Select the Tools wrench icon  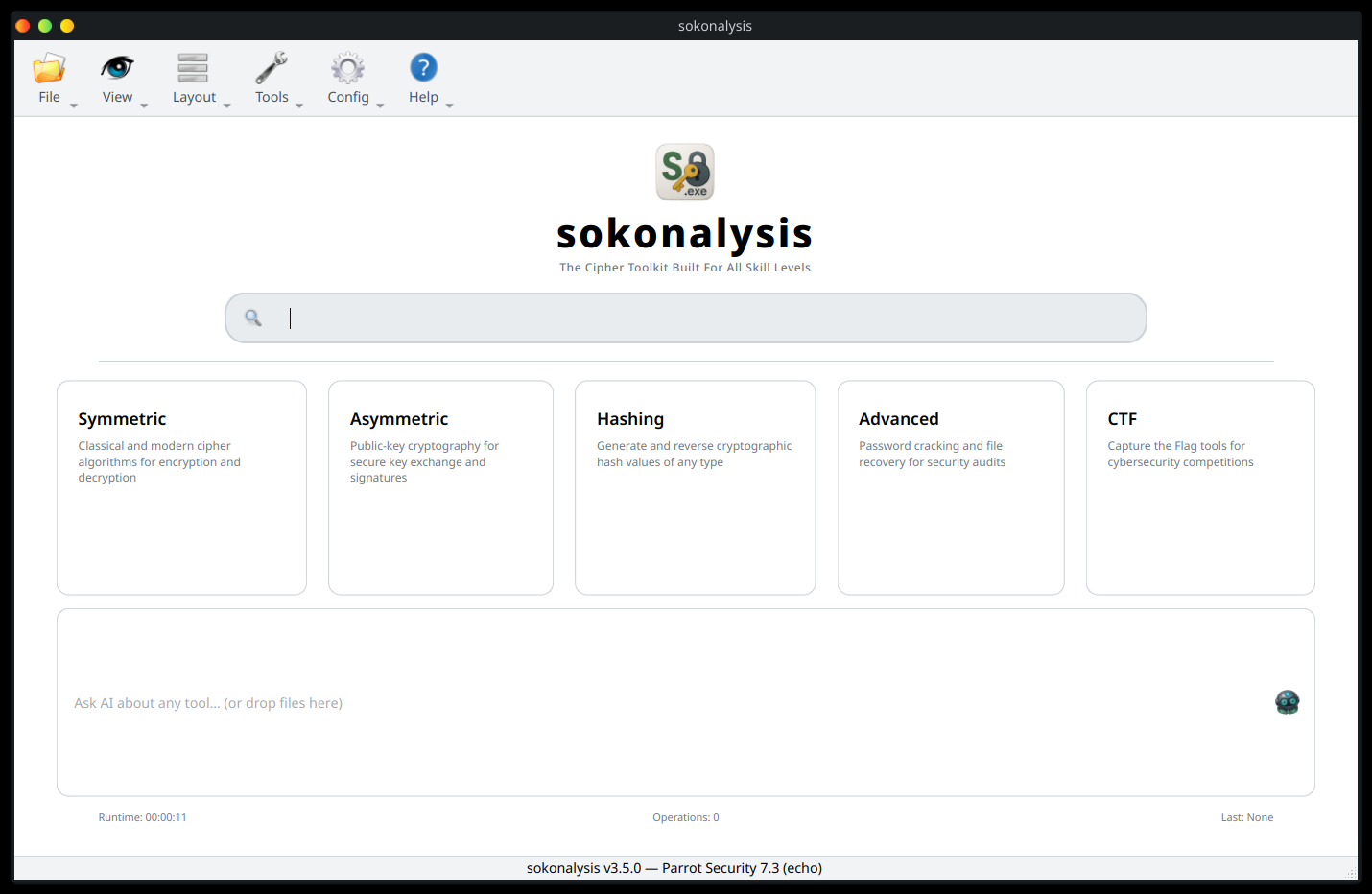(272, 68)
